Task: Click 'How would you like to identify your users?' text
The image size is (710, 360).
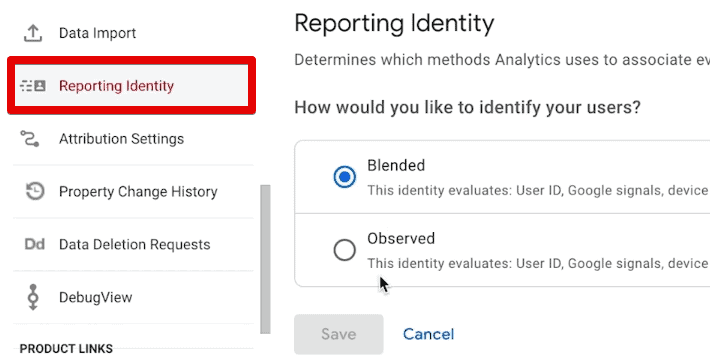Action: click(x=467, y=108)
